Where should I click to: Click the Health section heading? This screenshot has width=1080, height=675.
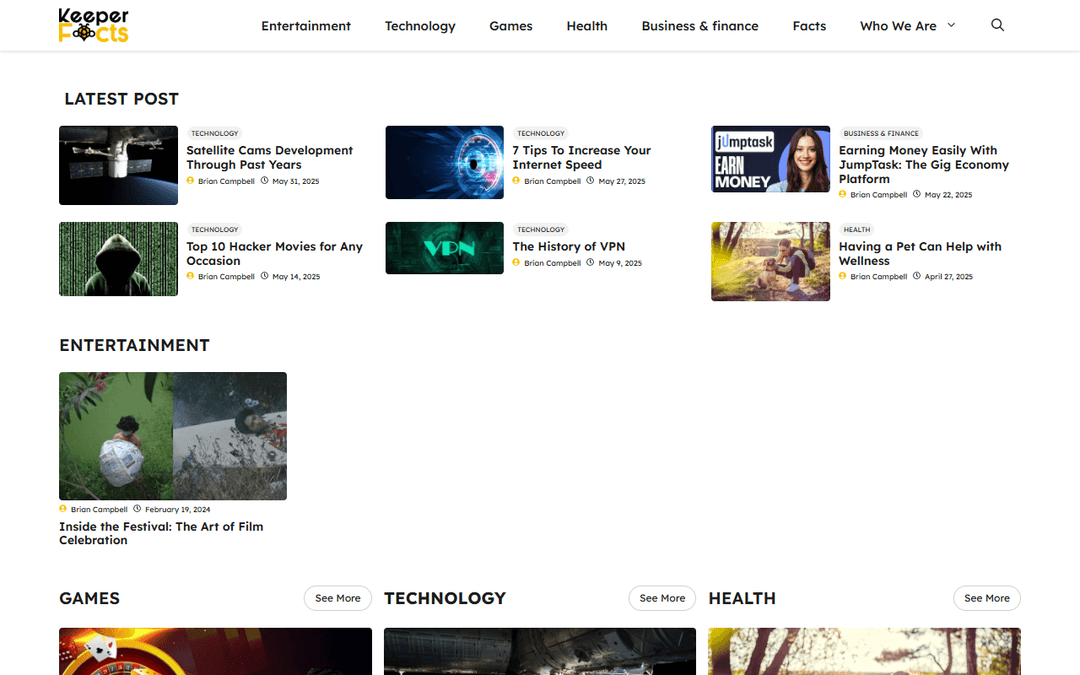(742, 599)
